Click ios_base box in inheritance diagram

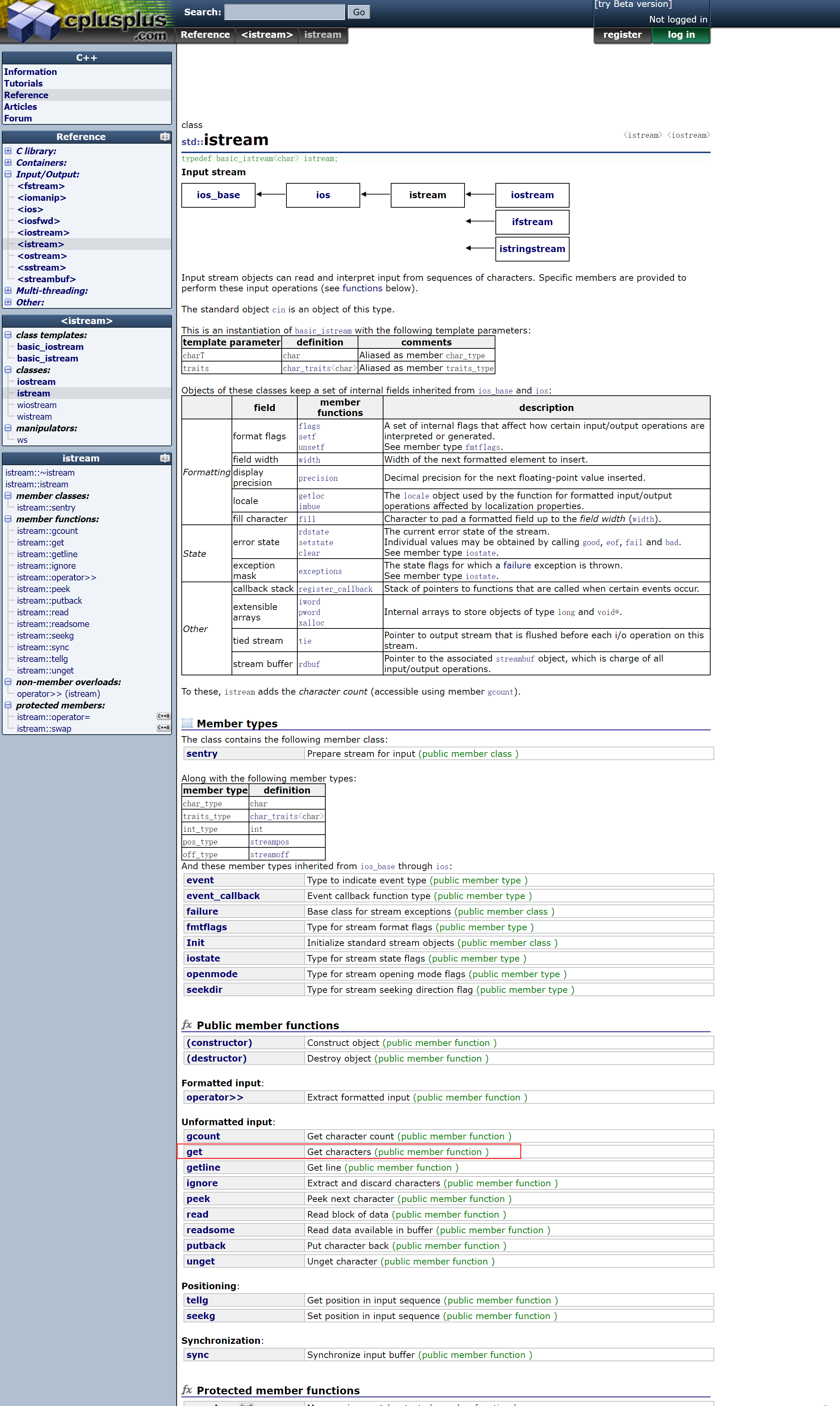coord(218,195)
